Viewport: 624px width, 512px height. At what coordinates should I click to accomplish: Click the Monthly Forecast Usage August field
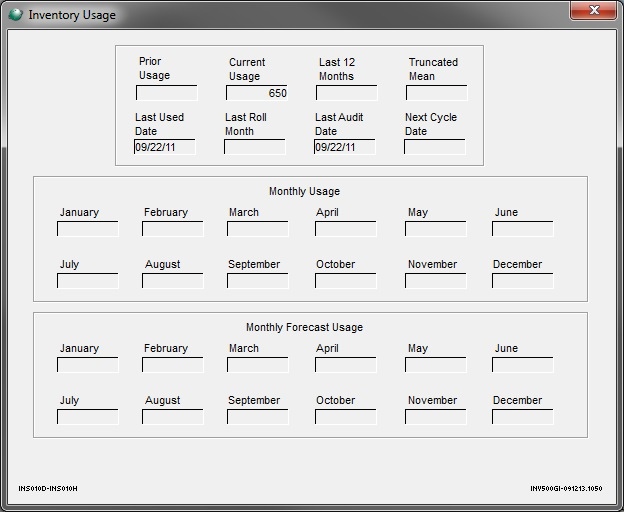point(173,417)
